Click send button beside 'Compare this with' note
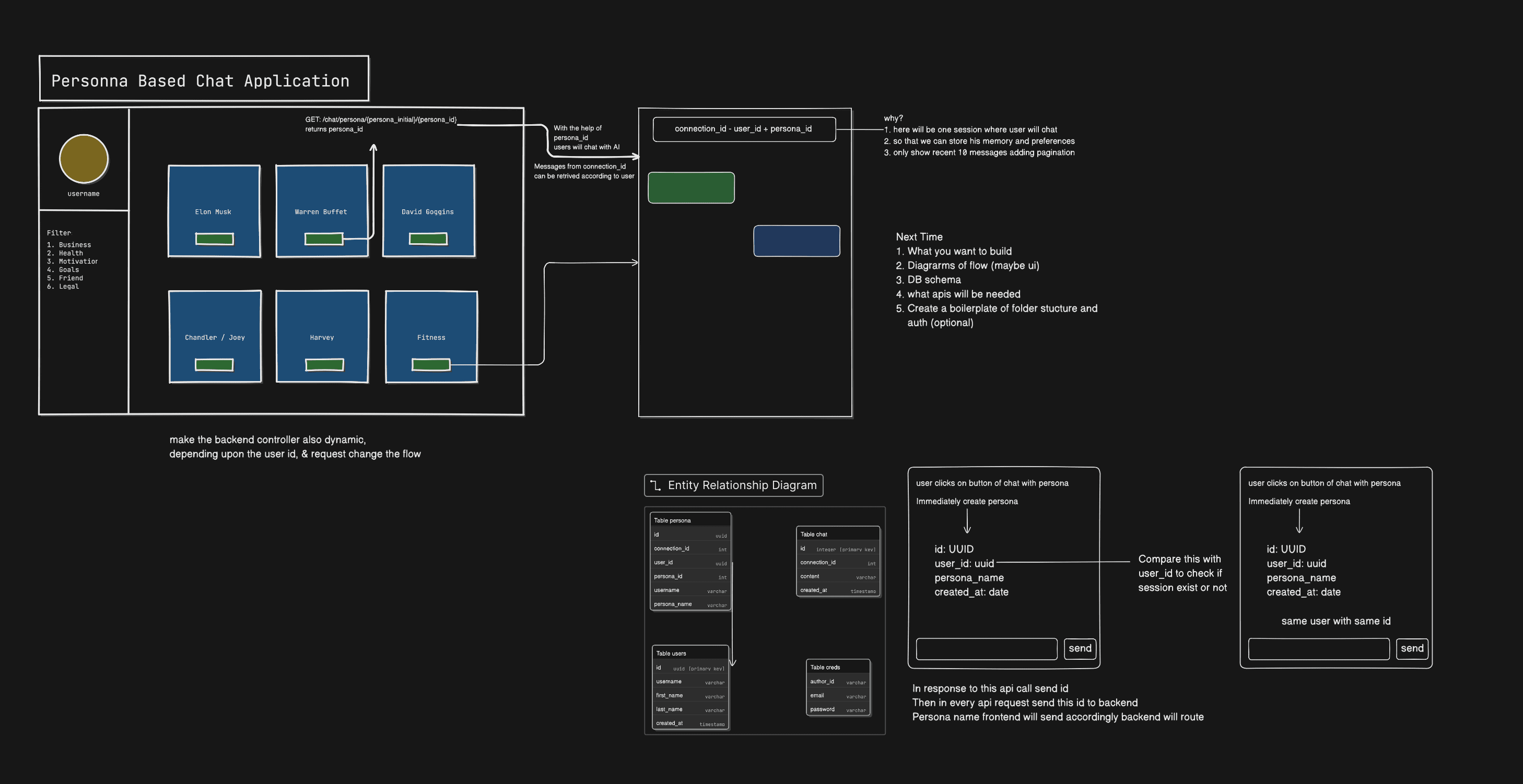Screen dimensions: 1523x784 point(1080,648)
